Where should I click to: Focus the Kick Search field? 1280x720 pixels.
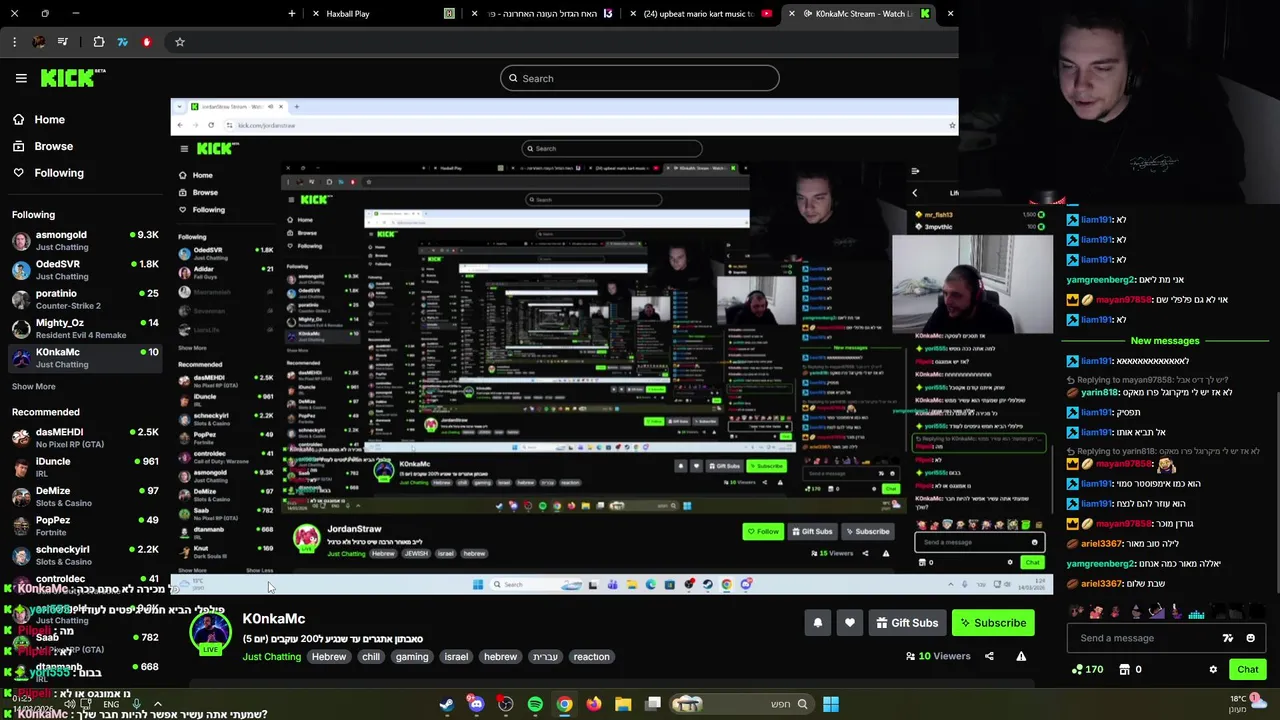(x=640, y=78)
